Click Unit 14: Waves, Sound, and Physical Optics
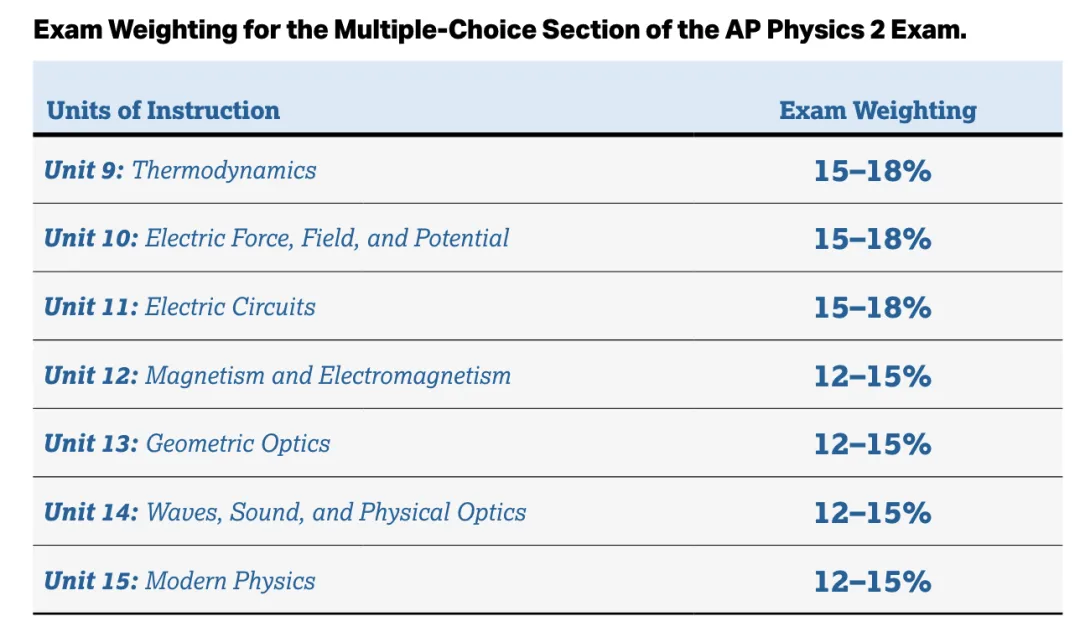 [285, 513]
